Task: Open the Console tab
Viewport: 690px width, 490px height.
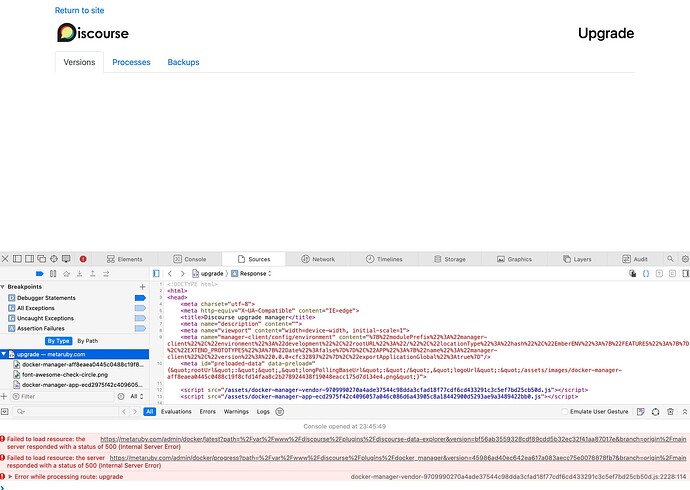Action: 190,259
